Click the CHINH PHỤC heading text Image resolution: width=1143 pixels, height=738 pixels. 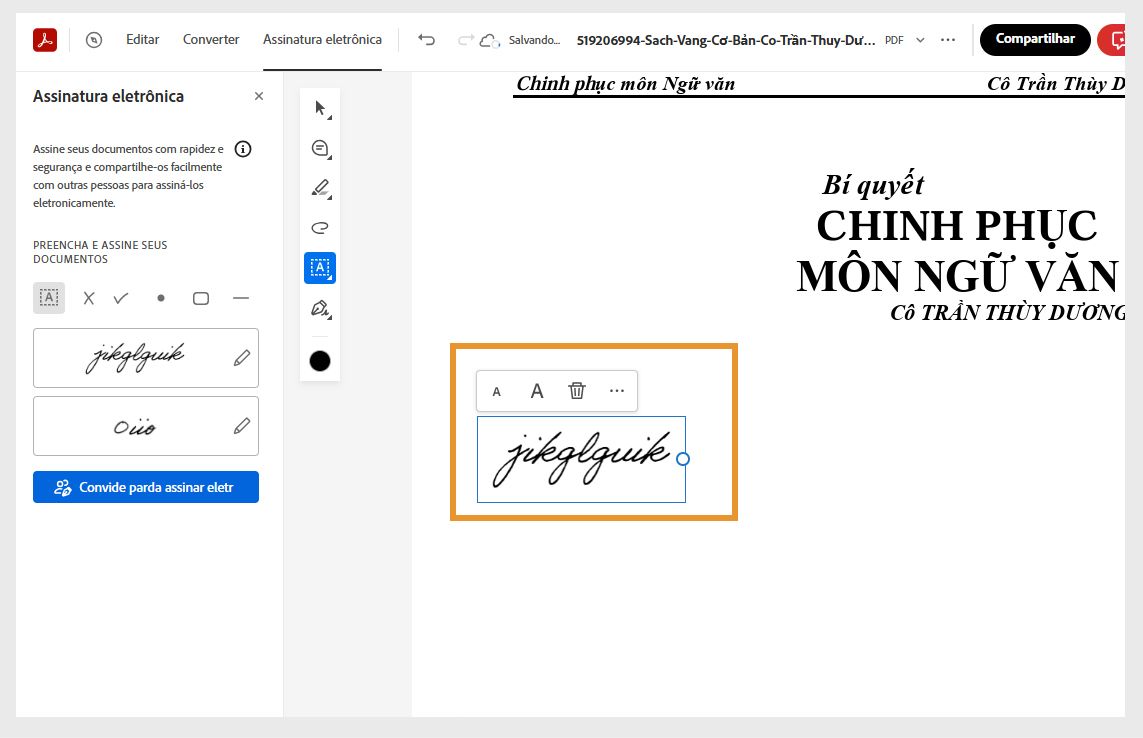click(956, 226)
